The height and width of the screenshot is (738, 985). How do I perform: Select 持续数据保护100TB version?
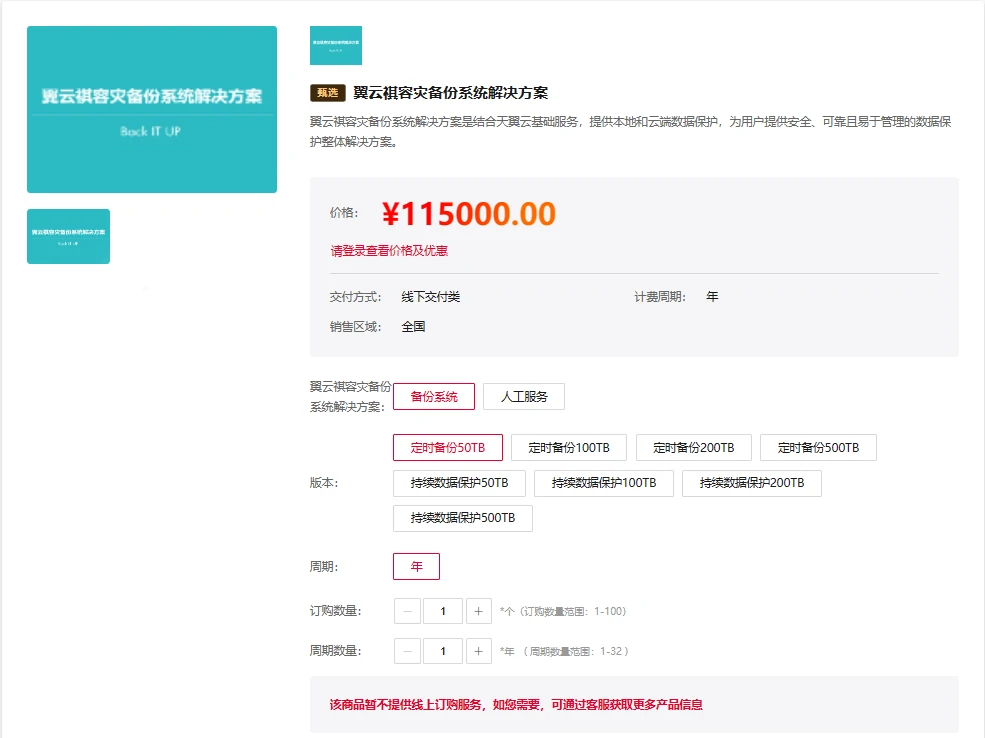click(x=604, y=483)
